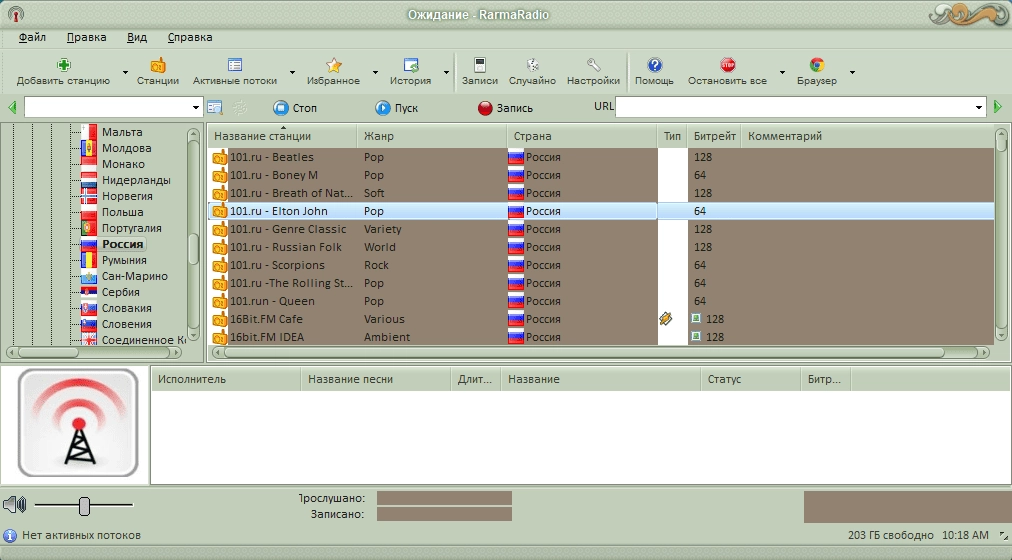Click the station list vertical scrollbar
The width and height of the screenshot is (1012, 560).
(1001, 235)
